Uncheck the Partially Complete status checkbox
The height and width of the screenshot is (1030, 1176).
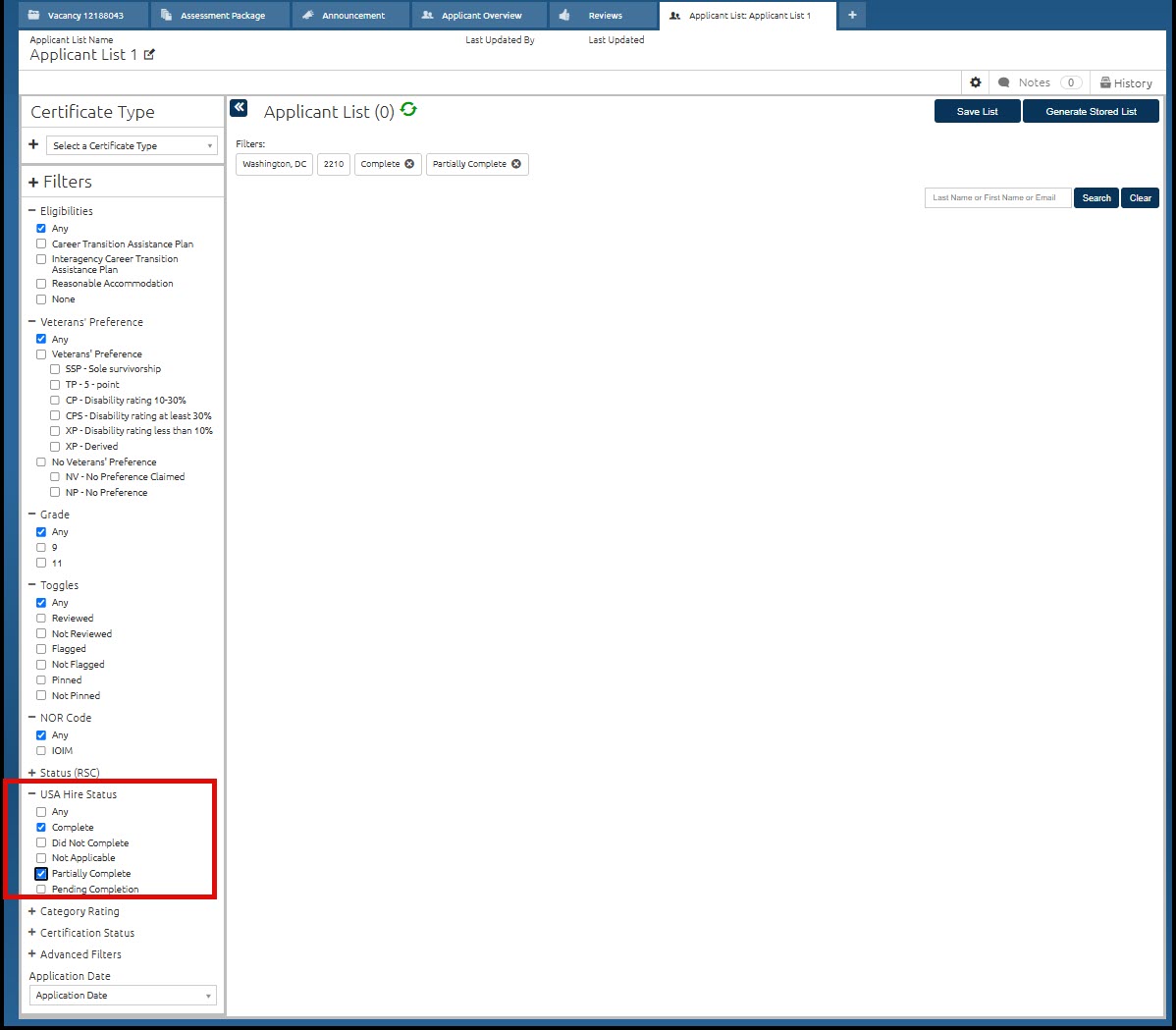pos(41,873)
